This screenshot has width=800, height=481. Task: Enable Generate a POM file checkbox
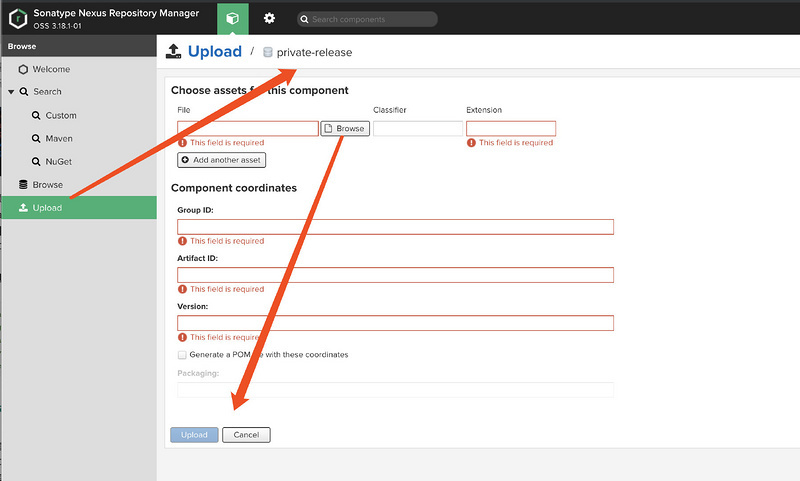(x=182, y=355)
